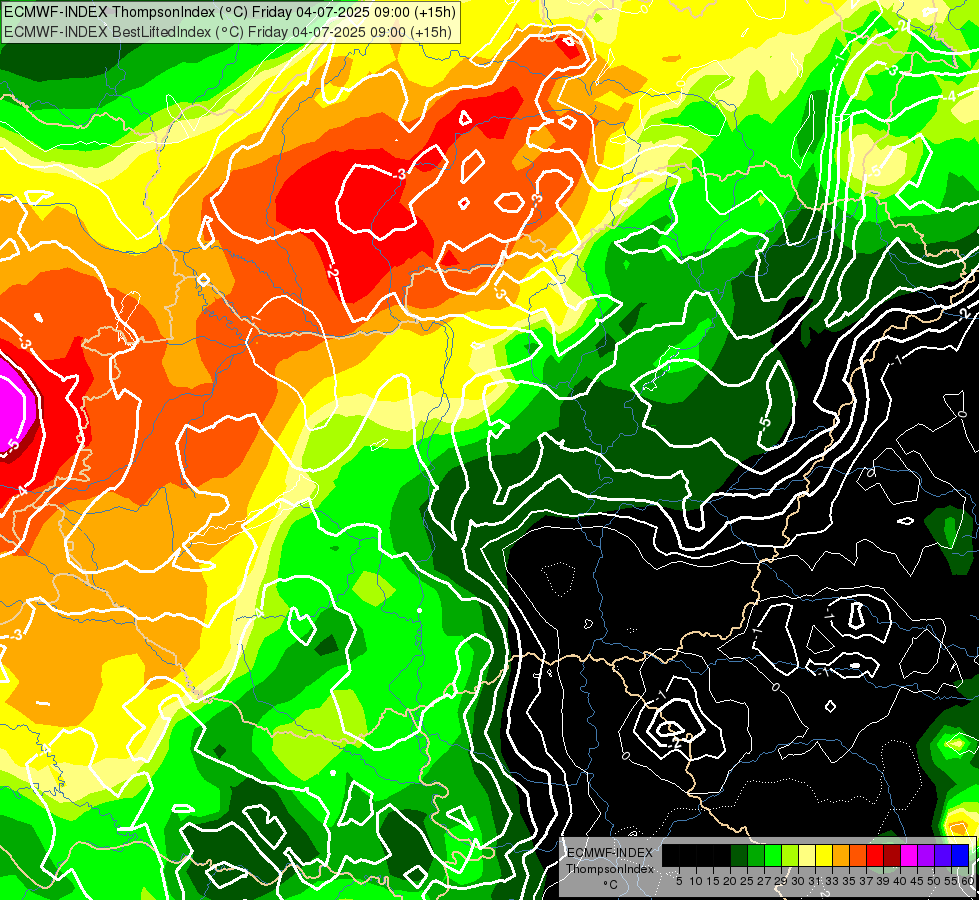
Task: Select the red-orange legend swatch (35-37)
Action: (858, 856)
